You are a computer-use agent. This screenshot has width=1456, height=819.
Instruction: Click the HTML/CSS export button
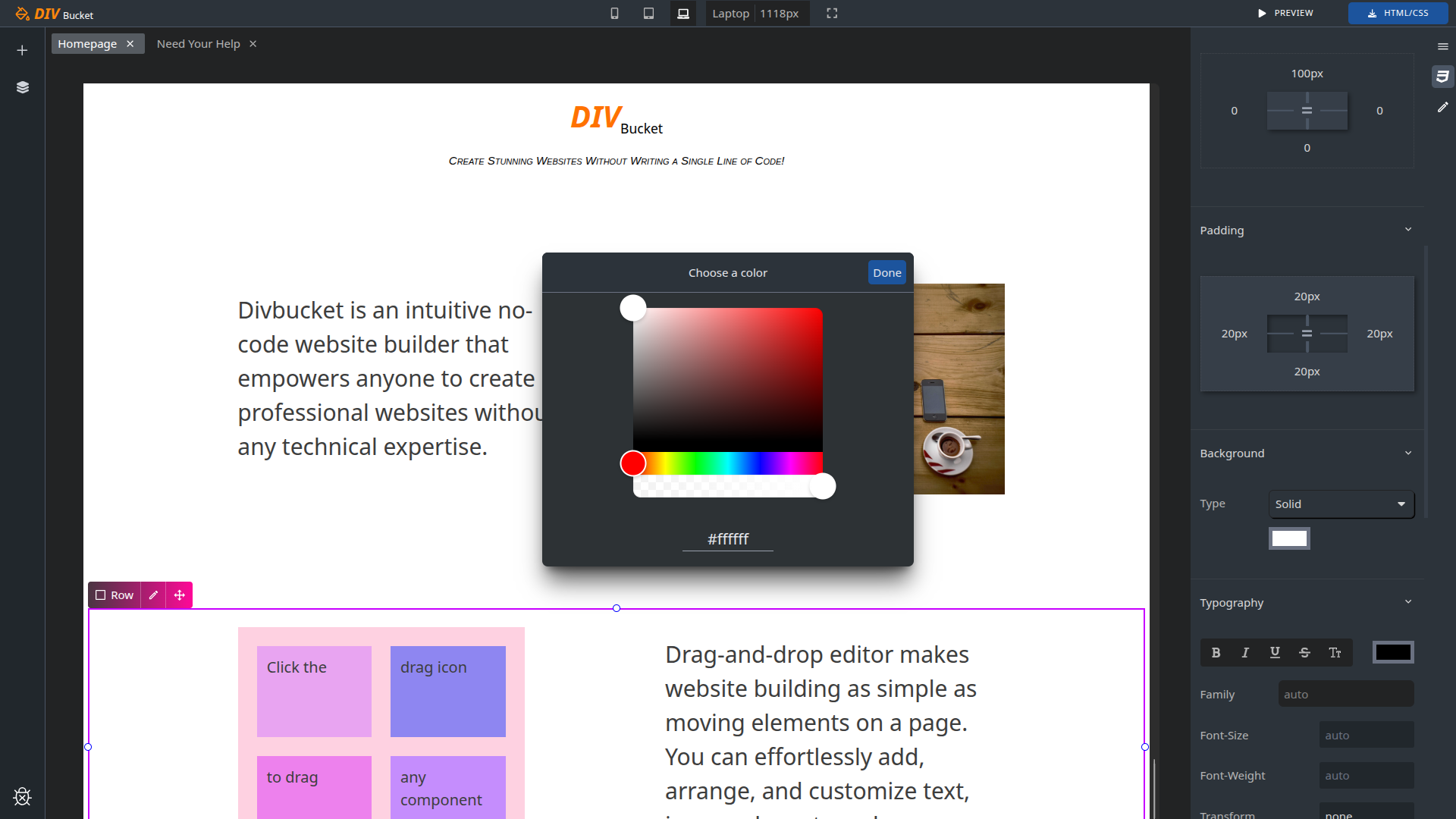tap(1398, 14)
